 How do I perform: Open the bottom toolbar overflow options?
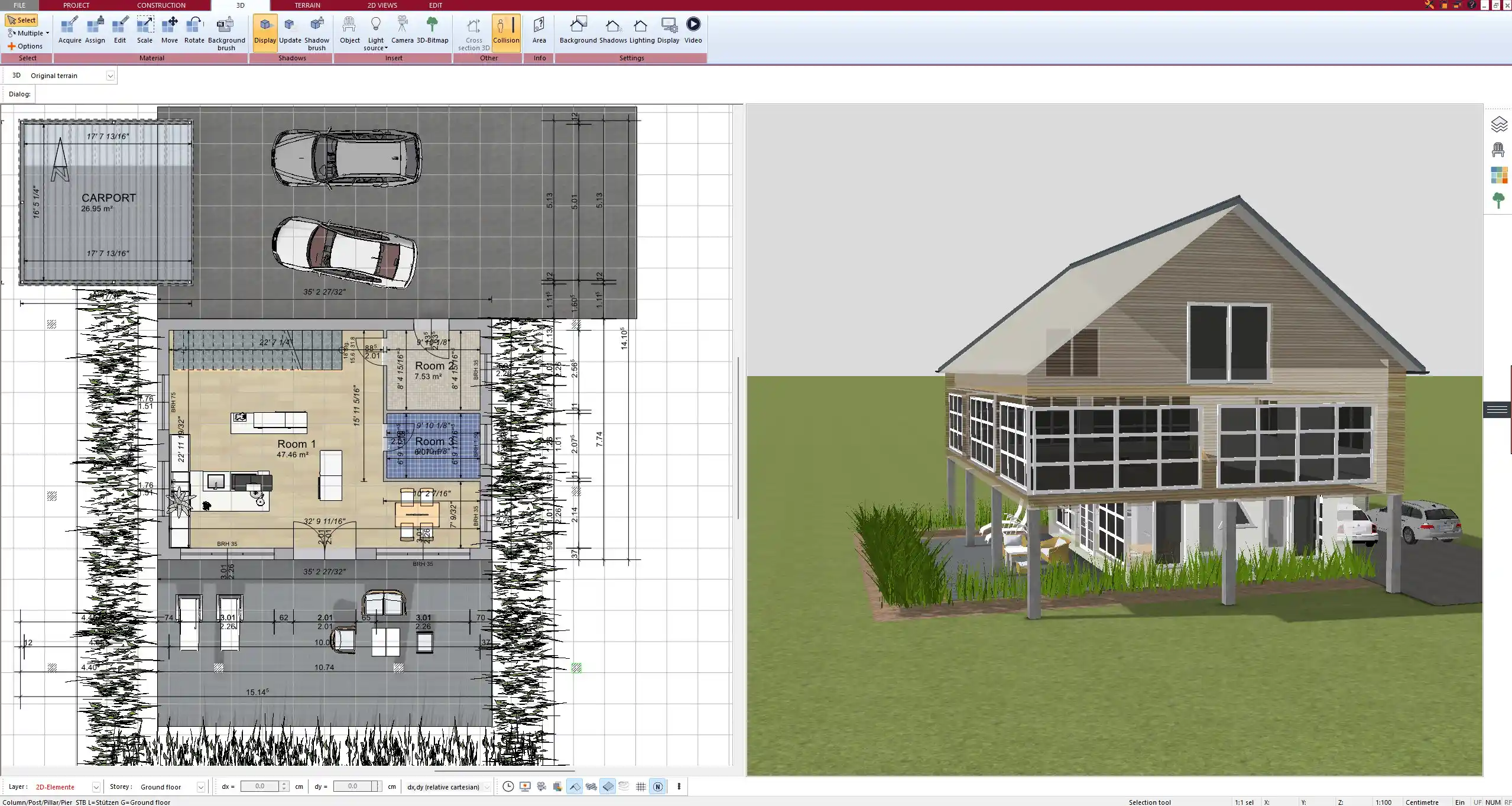click(679, 786)
